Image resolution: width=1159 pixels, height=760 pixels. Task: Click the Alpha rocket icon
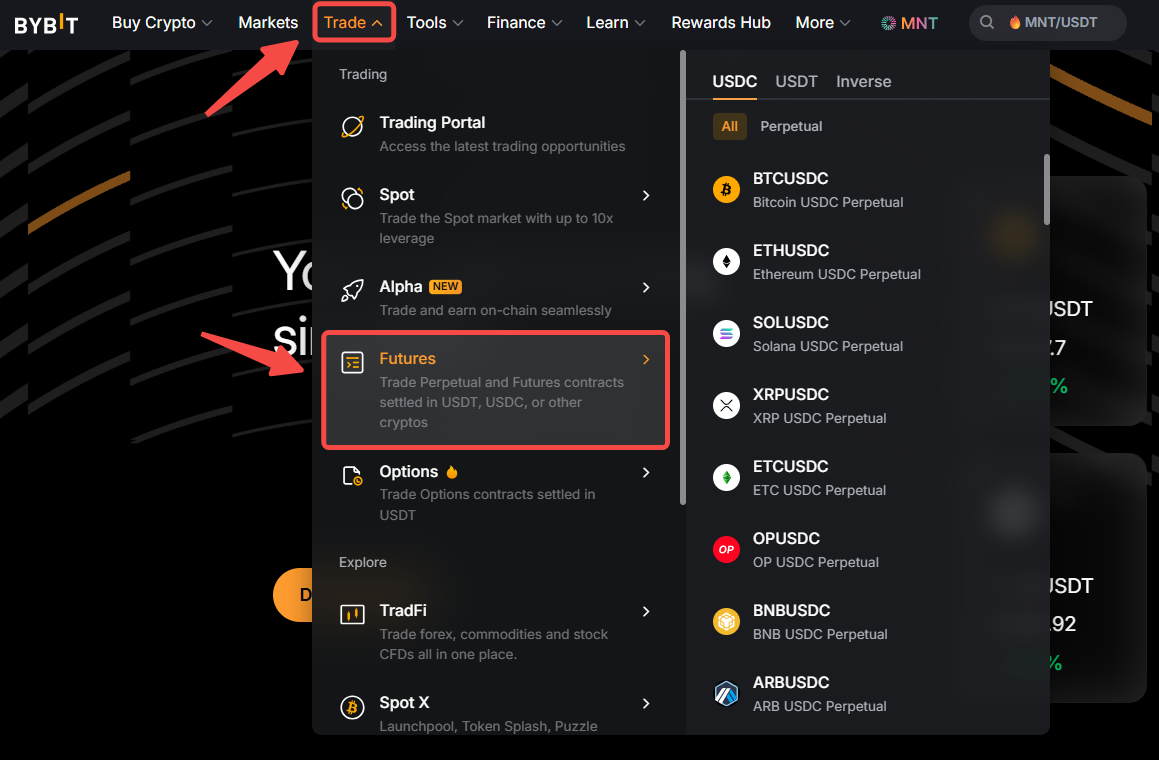[352, 290]
